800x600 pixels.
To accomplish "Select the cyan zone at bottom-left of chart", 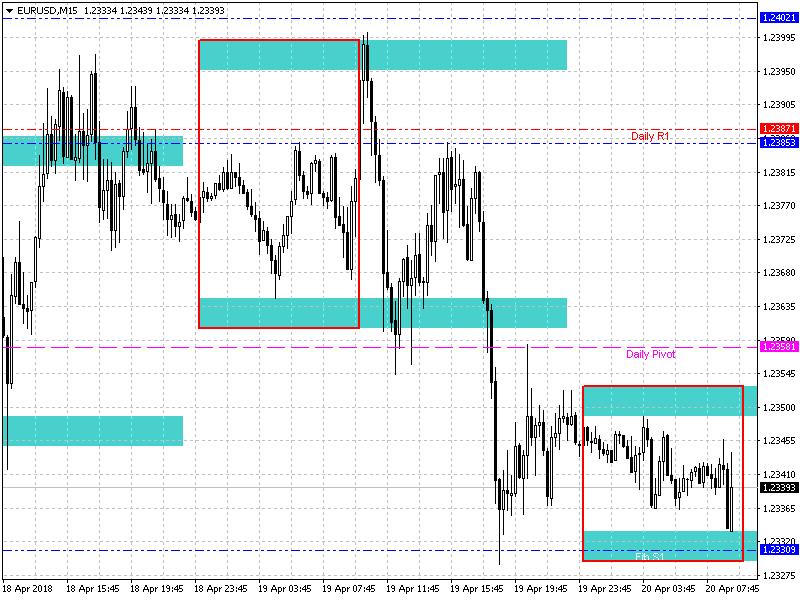I will coord(92,430).
